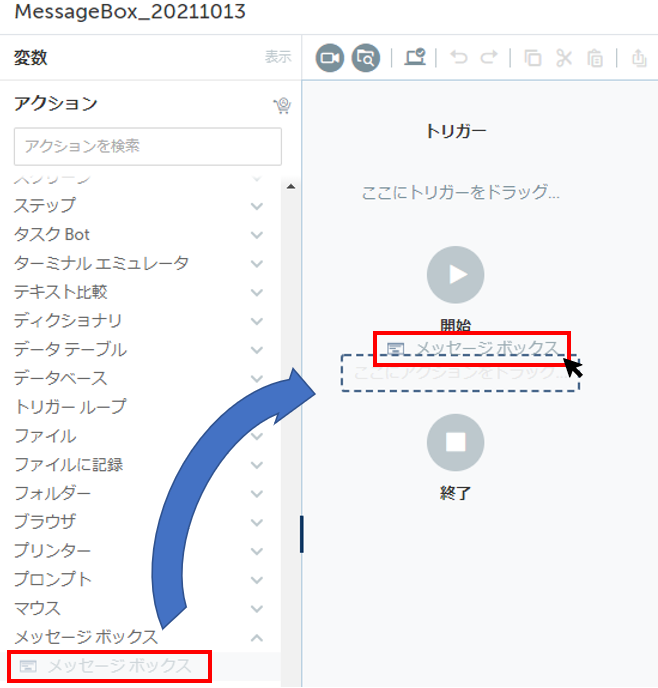Expand the タスク Bot category
The width and height of the screenshot is (658, 688).
point(257,235)
